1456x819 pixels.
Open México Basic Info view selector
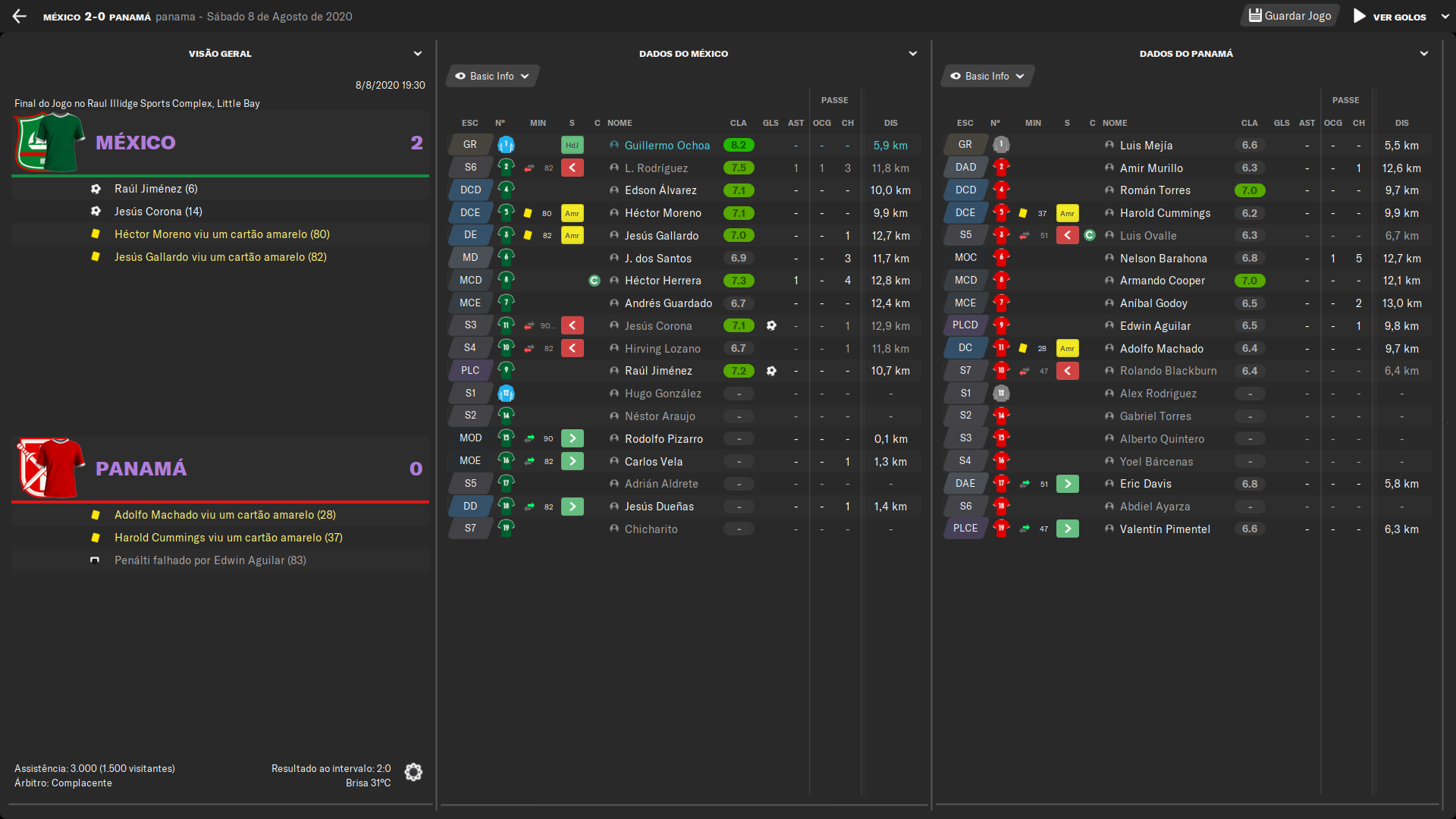coord(492,77)
